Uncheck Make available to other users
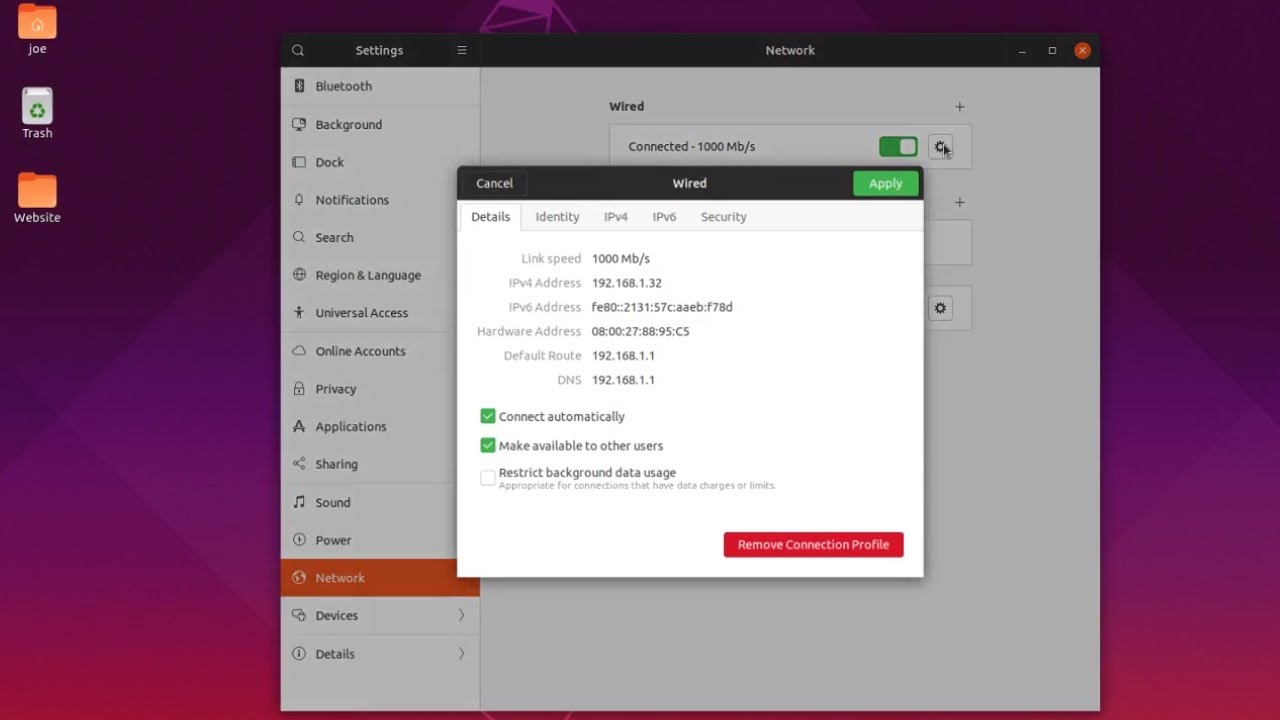 [488, 445]
